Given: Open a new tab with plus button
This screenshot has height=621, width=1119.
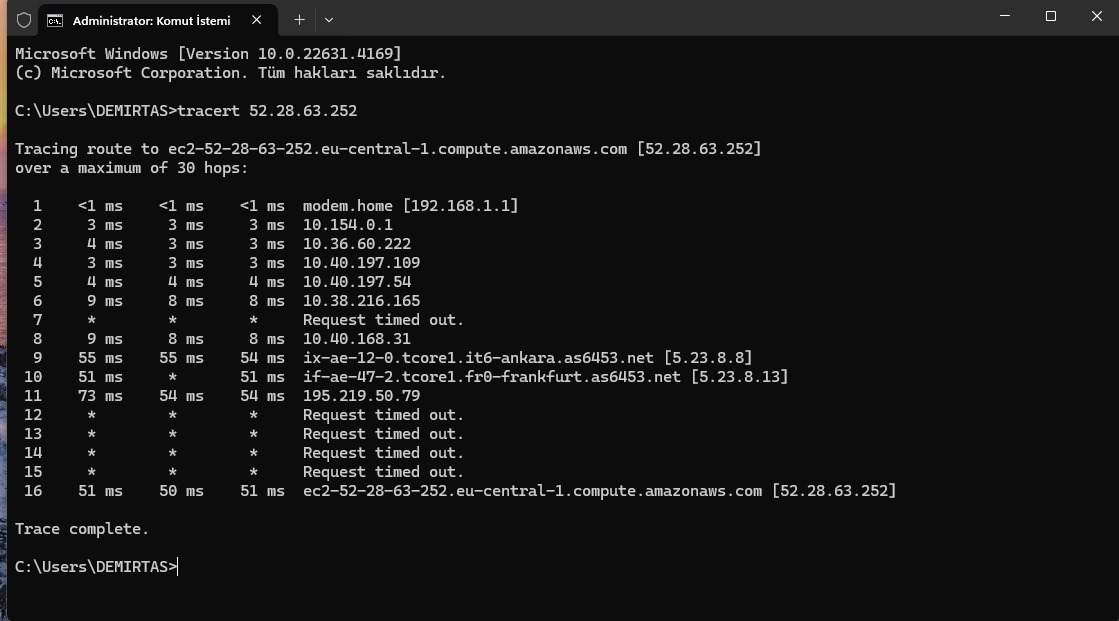Looking at the screenshot, I should pyautogui.click(x=299, y=20).
